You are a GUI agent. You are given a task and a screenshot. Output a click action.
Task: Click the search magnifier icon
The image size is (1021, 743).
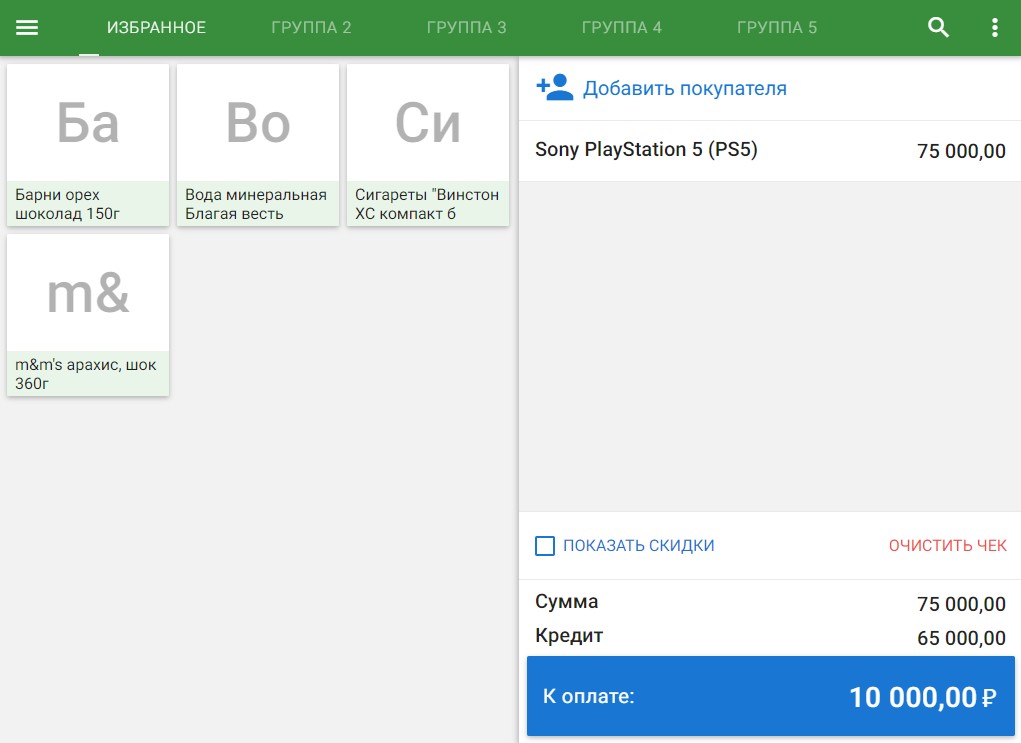point(938,28)
